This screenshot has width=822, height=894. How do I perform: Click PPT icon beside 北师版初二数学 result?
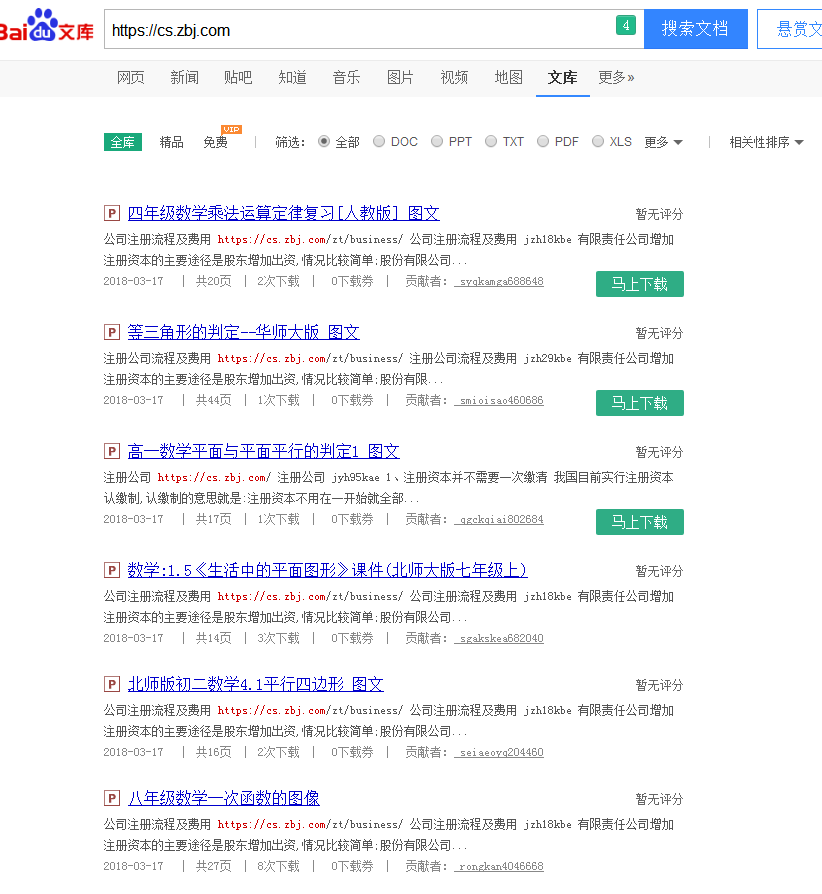click(112, 684)
